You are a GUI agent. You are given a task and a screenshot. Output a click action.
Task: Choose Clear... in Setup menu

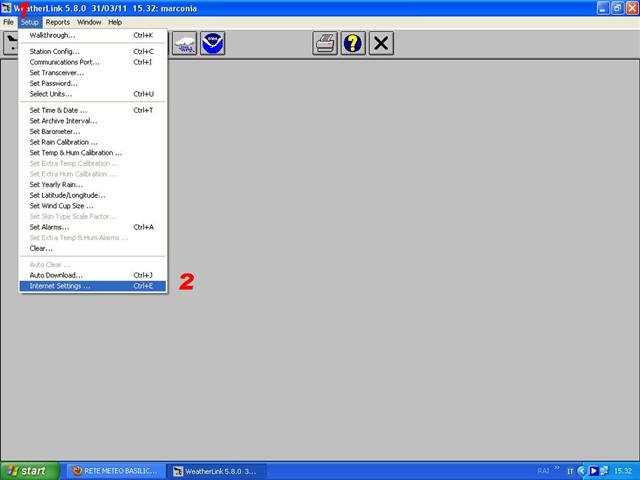coord(93,248)
